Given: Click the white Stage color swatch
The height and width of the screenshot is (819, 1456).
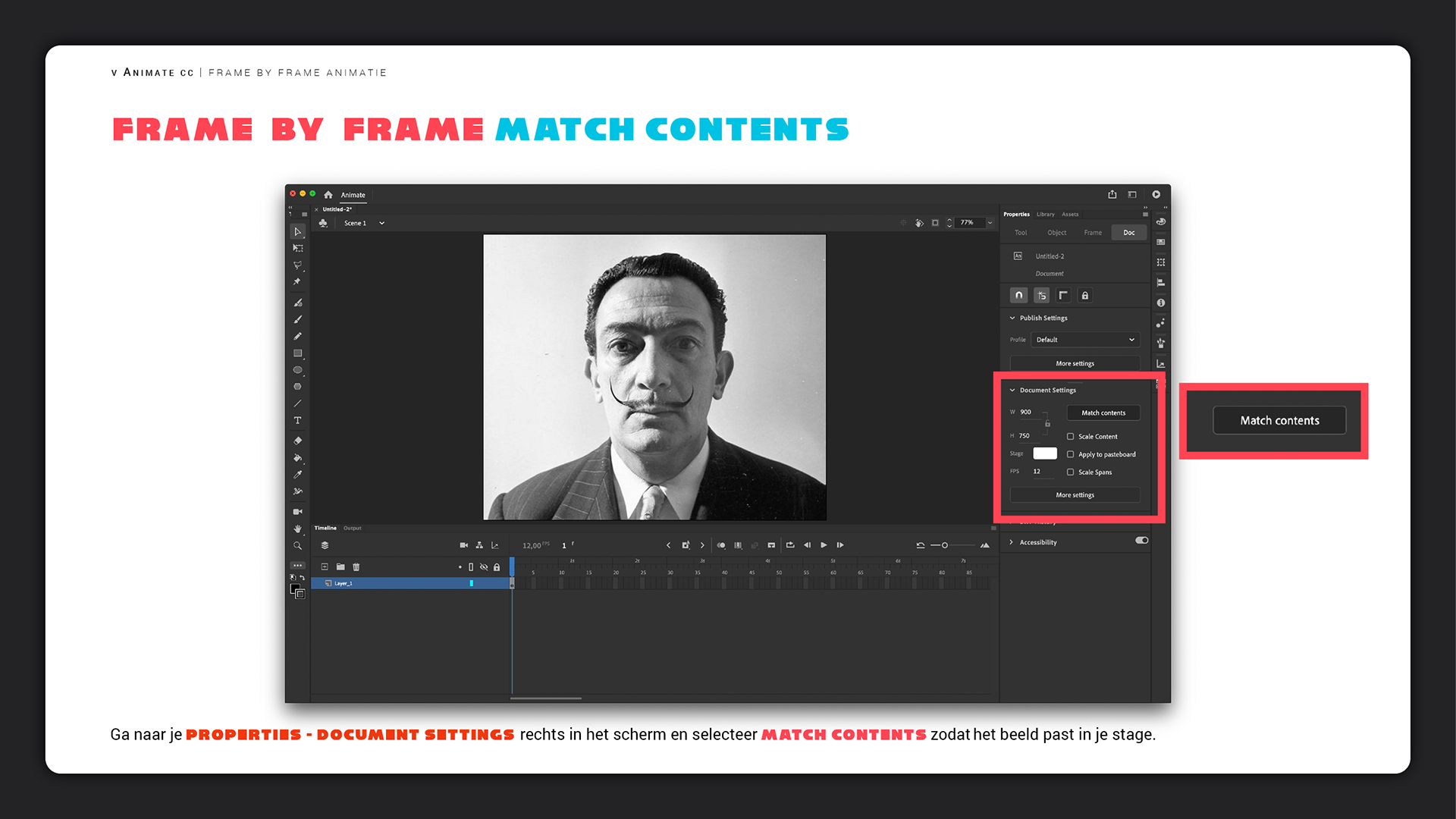Looking at the screenshot, I should pos(1044,453).
